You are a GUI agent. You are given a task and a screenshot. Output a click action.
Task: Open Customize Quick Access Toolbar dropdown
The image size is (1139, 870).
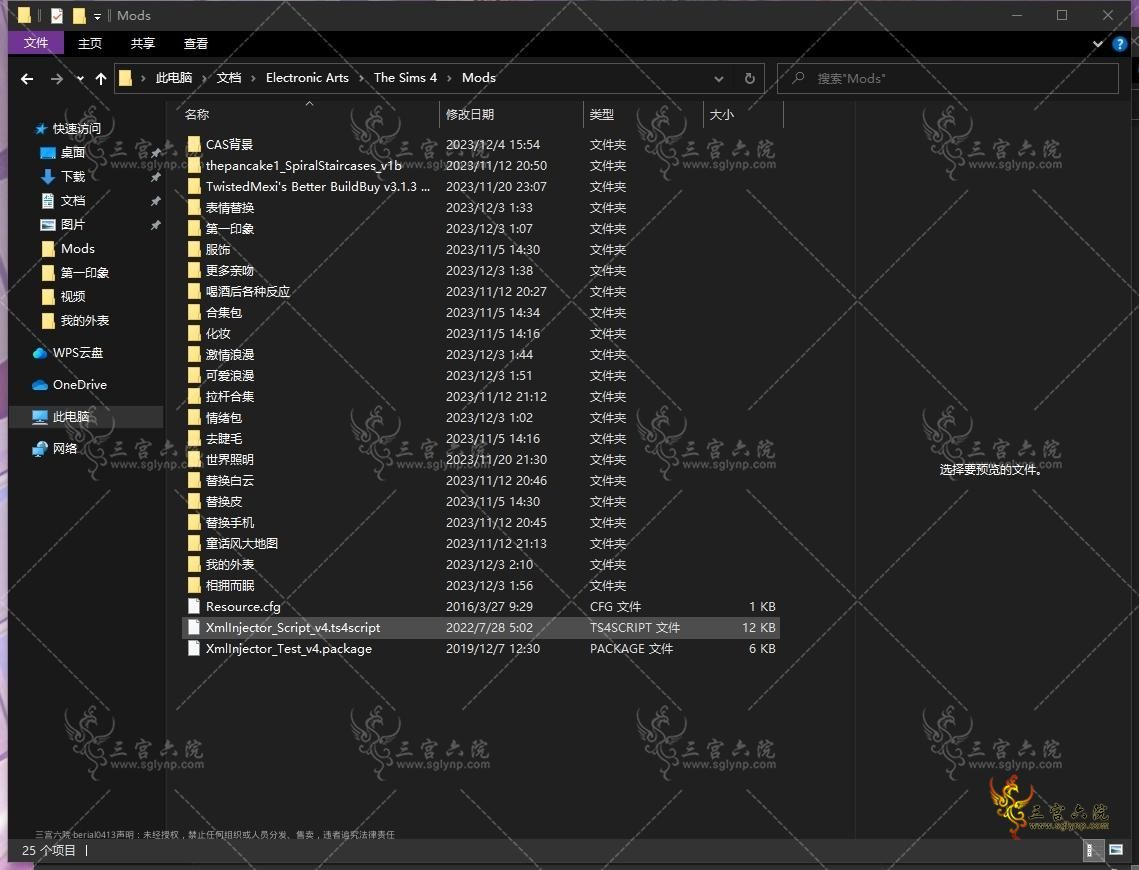(97, 16)
